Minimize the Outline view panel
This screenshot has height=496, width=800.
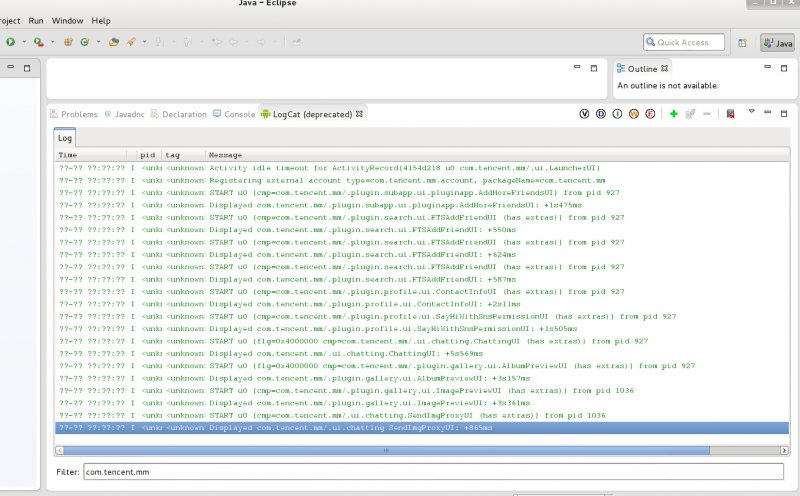click(x=767, y=67)
